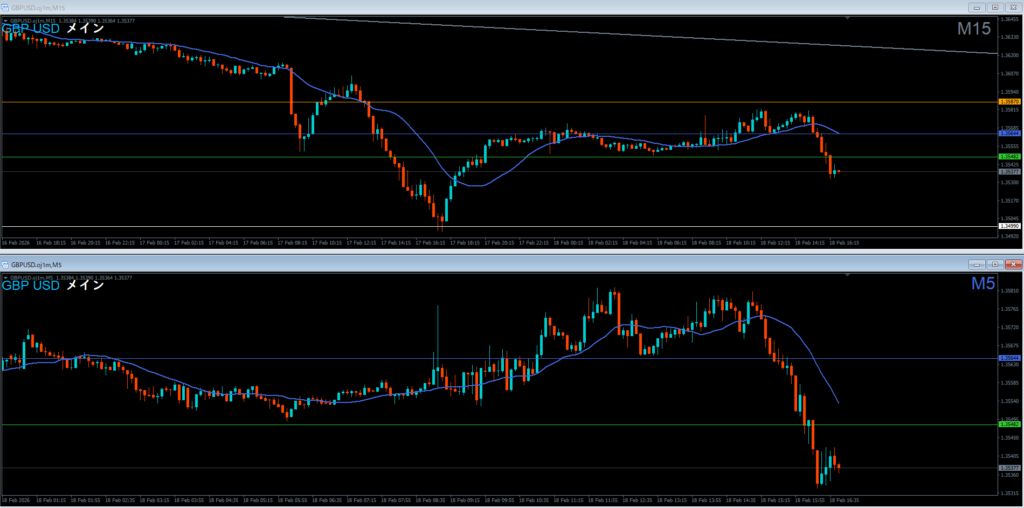The image size is (1024, 508).
Task: Expand the arrow beside GBPUSD.oj1m,M15 chart info
Action: click(x=5, y=19)
